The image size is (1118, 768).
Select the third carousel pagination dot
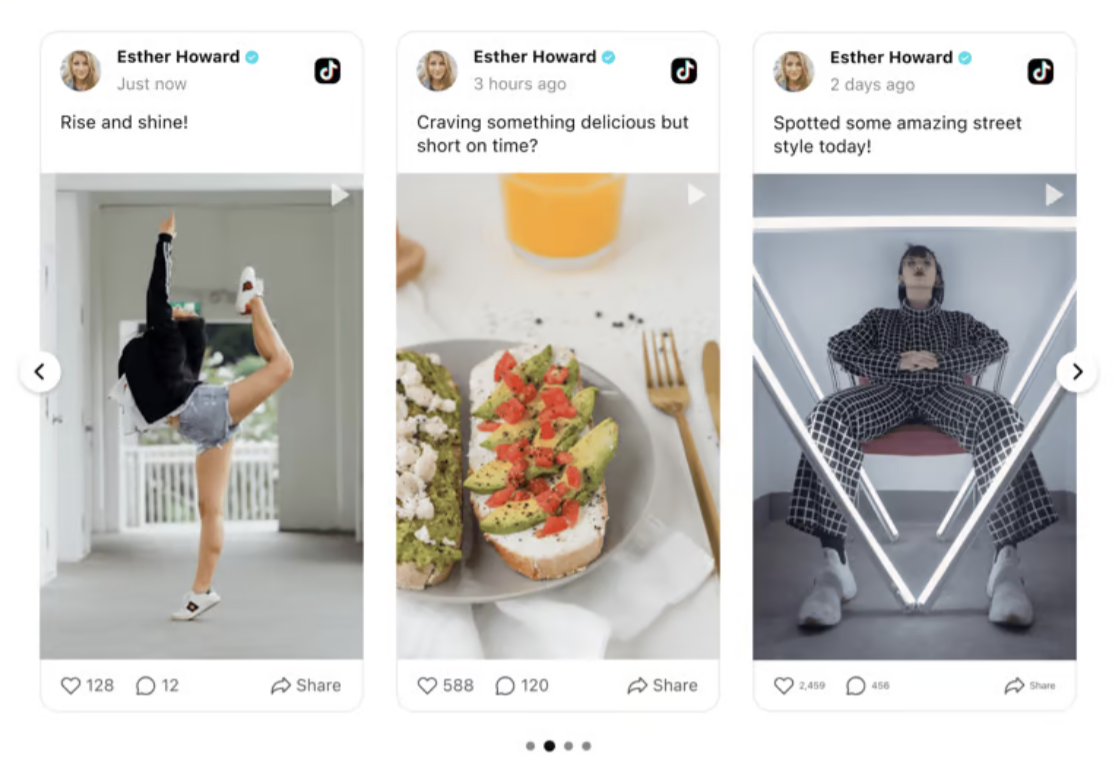568,746
